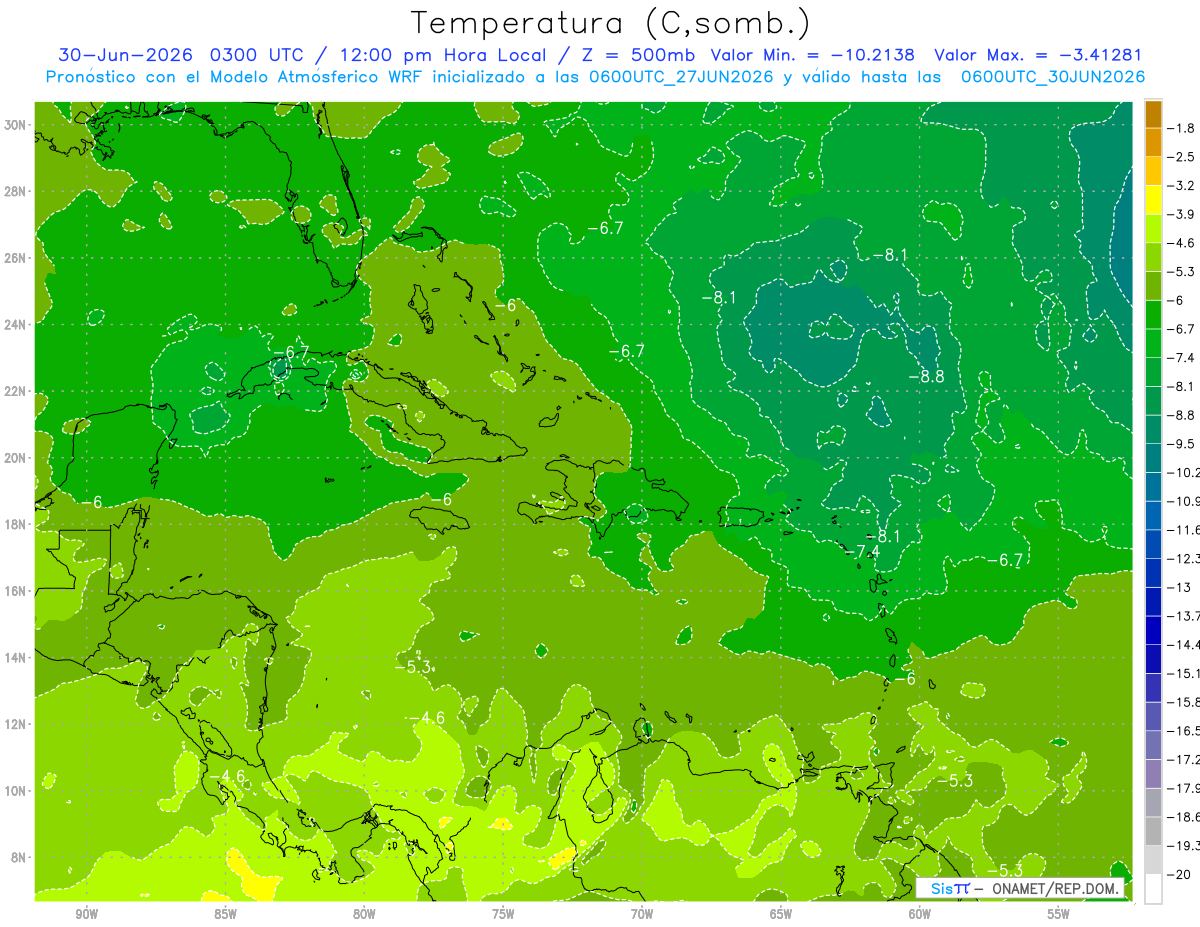
Task: Click the -20 value in the color legend
Action: [x=1179, y=873]
